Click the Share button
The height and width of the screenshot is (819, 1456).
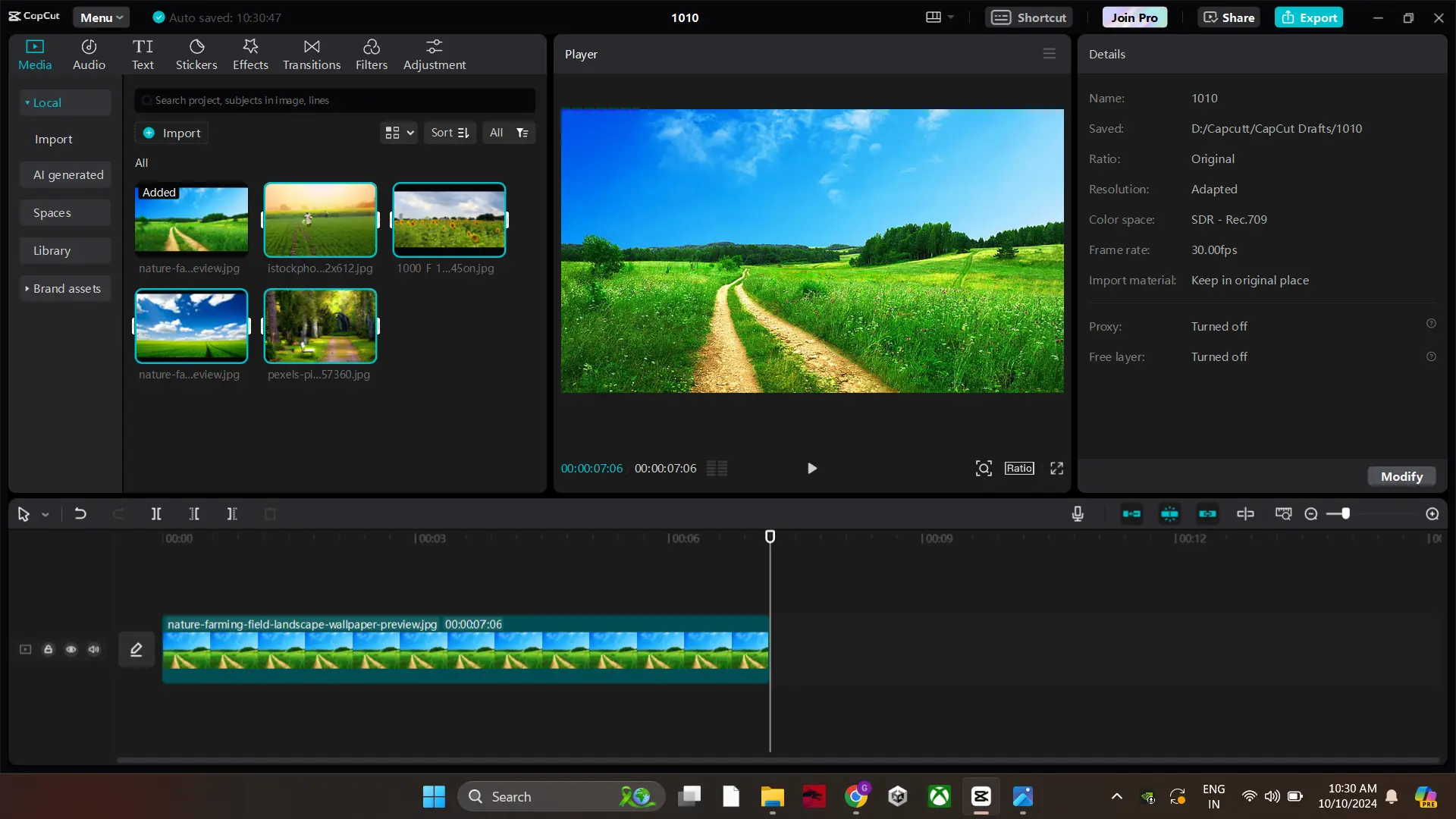(x=1228, y=17)
